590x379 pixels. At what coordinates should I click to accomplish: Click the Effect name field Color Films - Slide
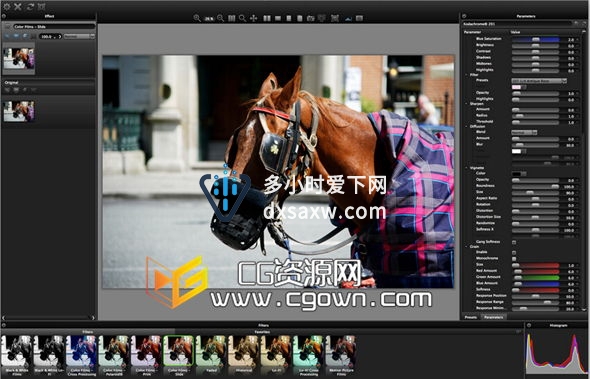55,27
